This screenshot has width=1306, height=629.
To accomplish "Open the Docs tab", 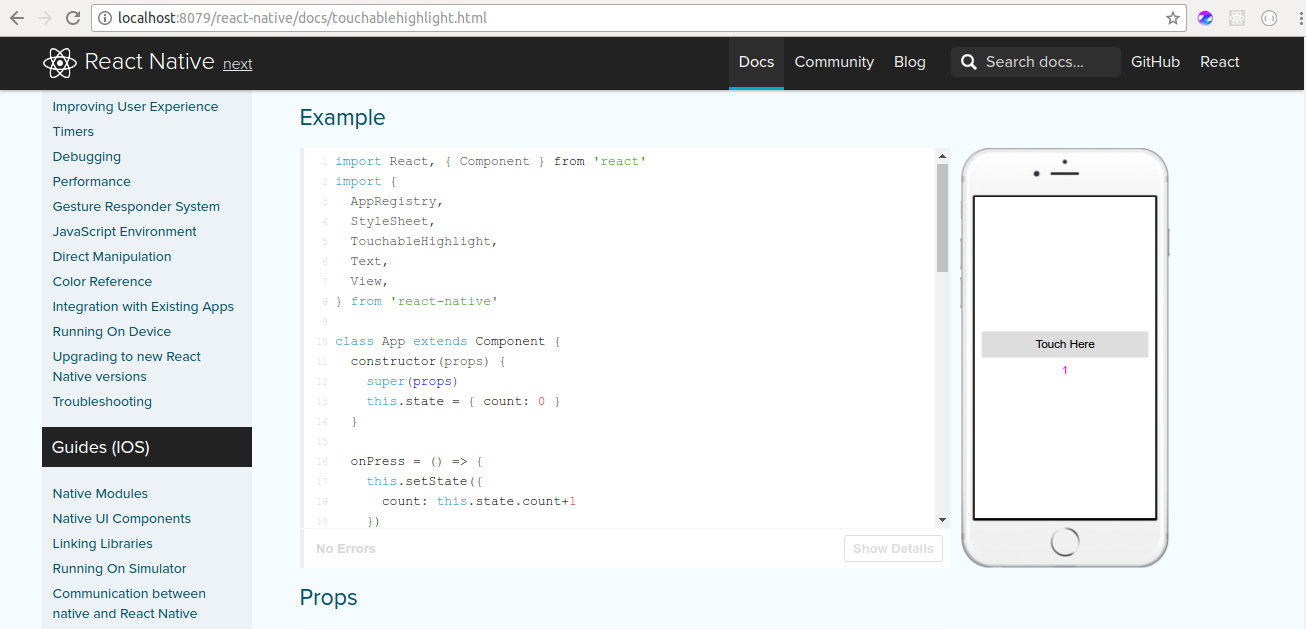I will 756,62.
